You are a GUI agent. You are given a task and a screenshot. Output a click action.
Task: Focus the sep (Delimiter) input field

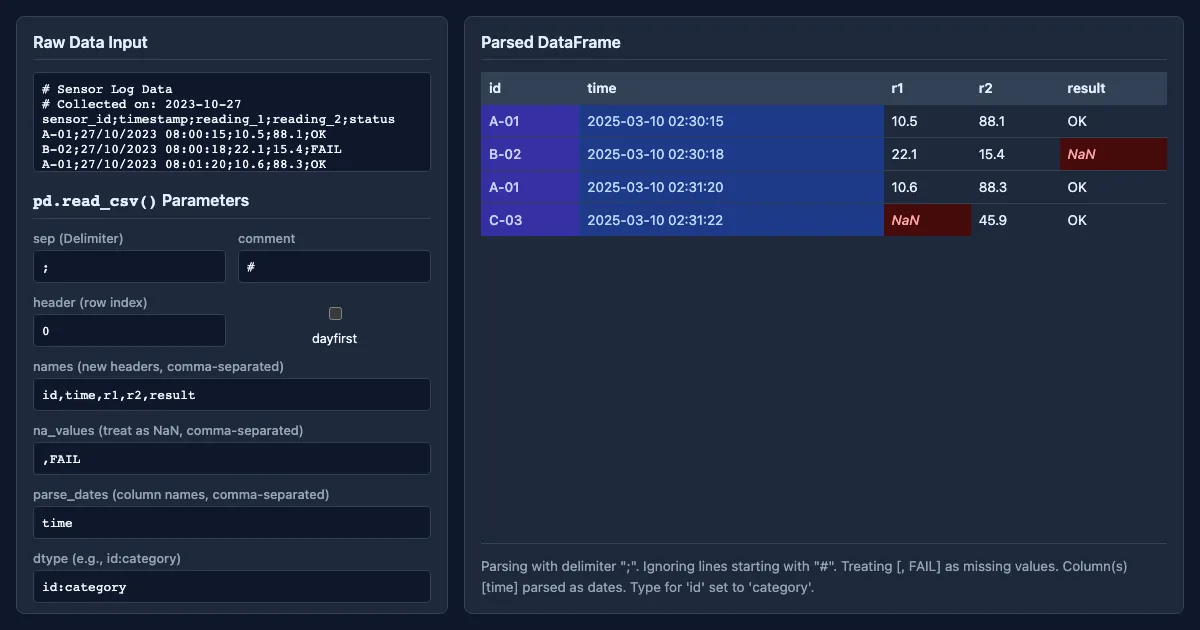[129, 267]
